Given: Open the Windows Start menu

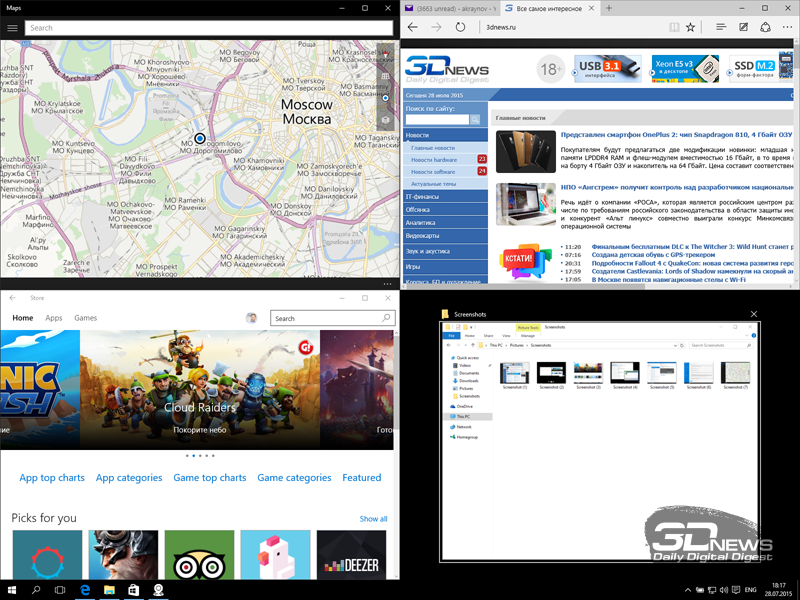Looking at the screenshot, I should (x=12, y=590).
